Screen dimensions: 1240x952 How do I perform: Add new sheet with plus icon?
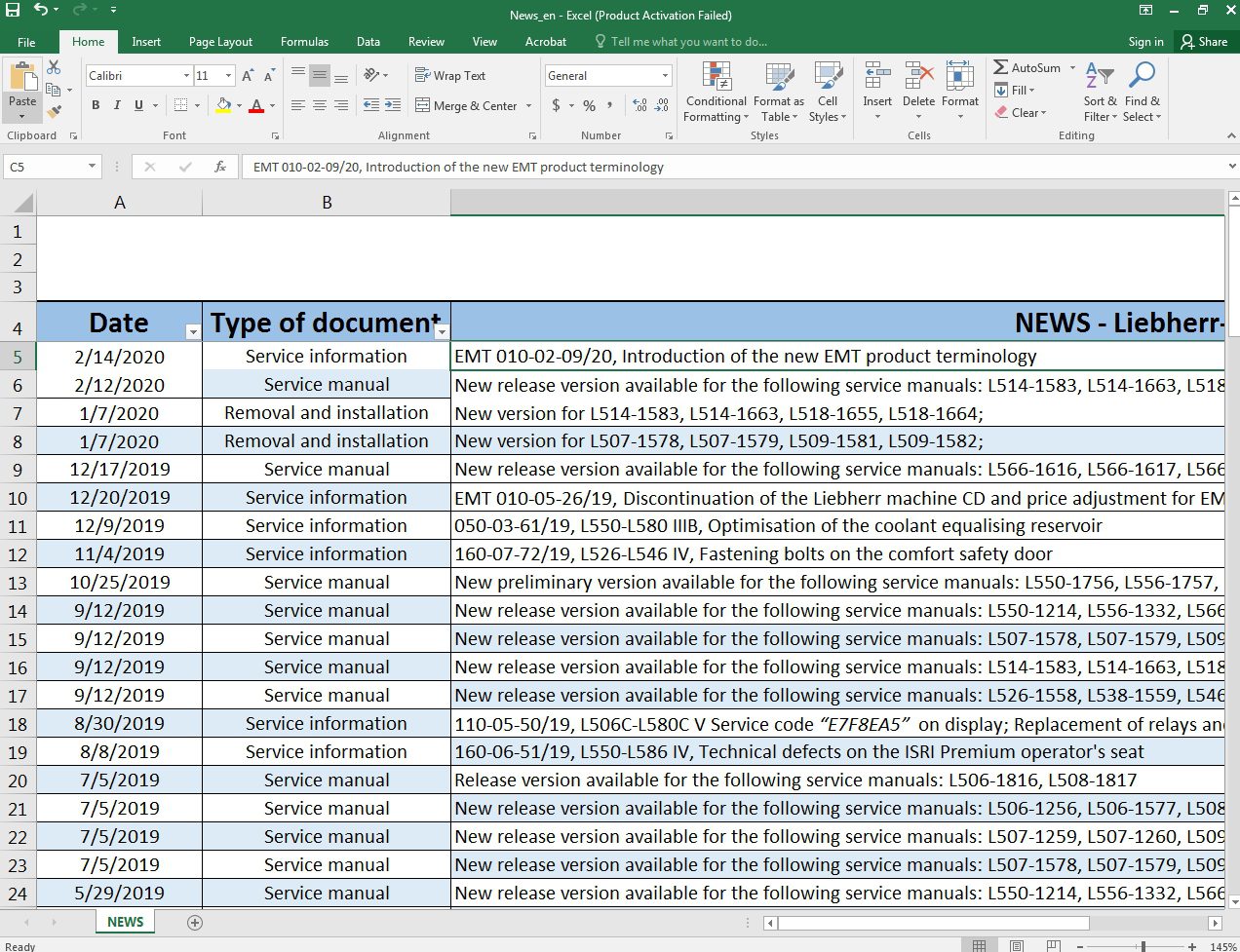pyautogui.click(x=195, y=922)
